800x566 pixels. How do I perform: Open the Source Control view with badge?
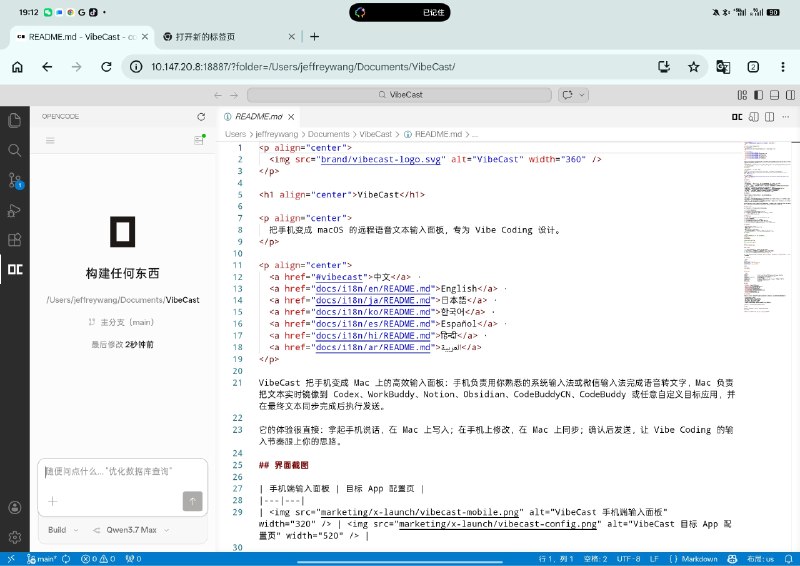tap(15, 180)
